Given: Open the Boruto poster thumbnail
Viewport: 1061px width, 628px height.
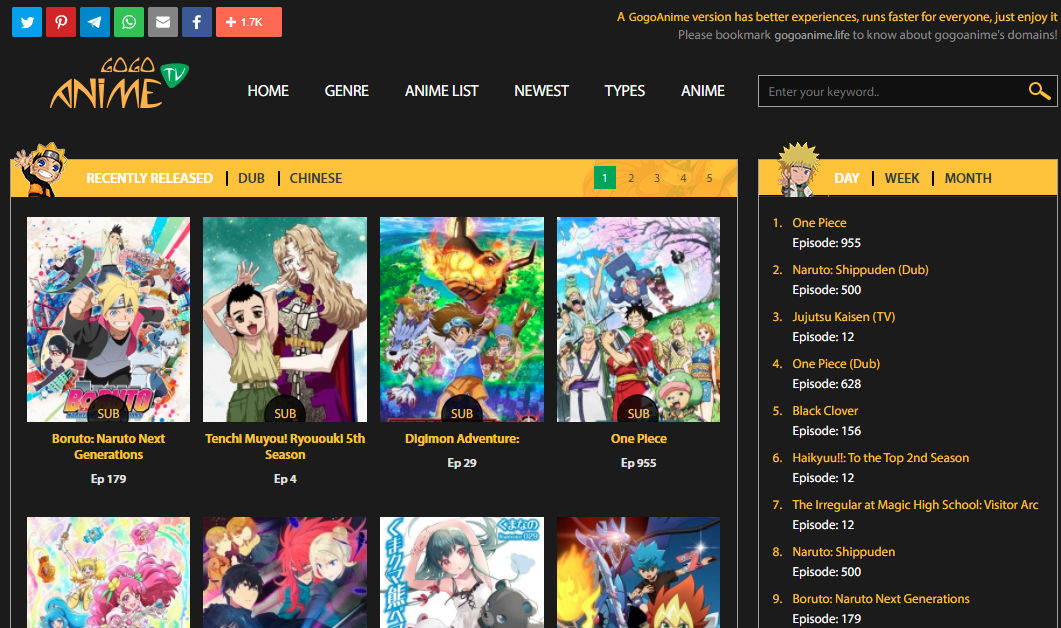Looking at the screenshot, I should click(x=108, y=319).
